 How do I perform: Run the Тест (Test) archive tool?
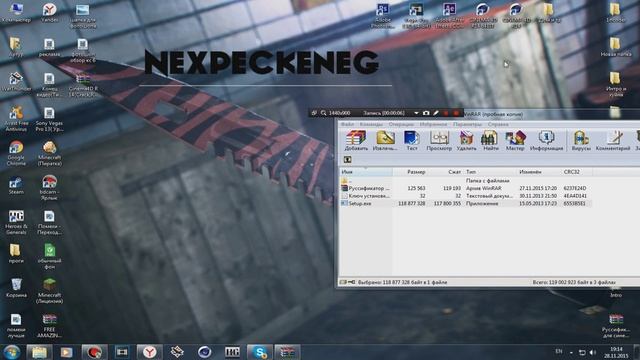coord(411,141)
